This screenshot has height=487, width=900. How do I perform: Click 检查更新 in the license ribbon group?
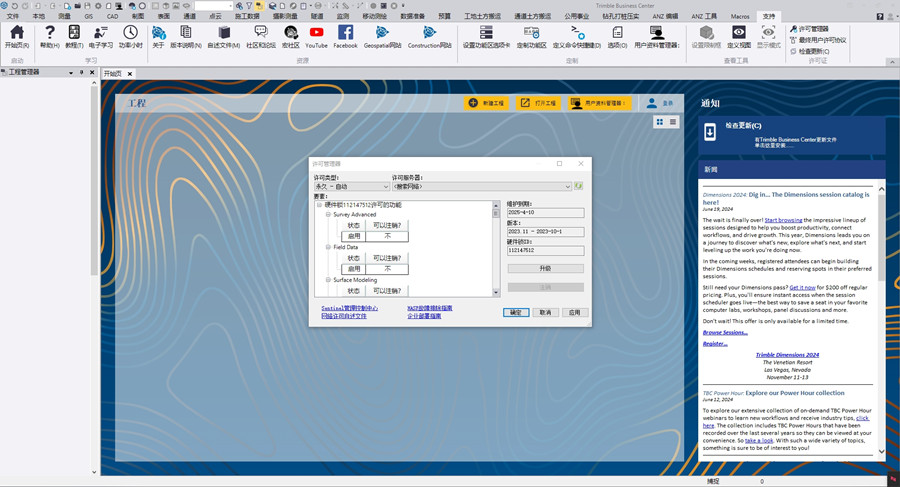[x=809, y=51]
